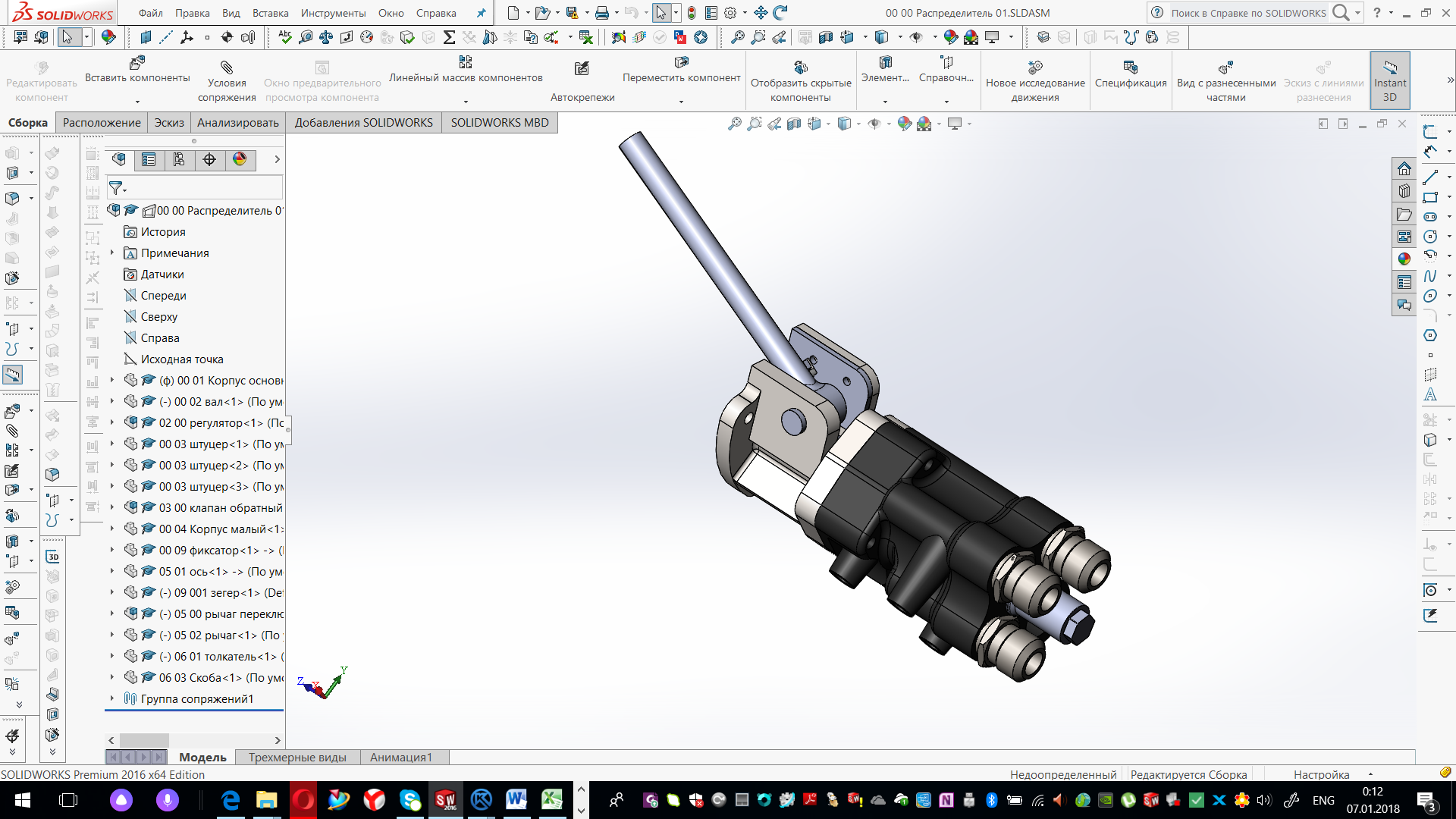Open Mate conditions (Условия сопряжения)
The height and width of the screenshot is (819, 1456).
[227, 82]
